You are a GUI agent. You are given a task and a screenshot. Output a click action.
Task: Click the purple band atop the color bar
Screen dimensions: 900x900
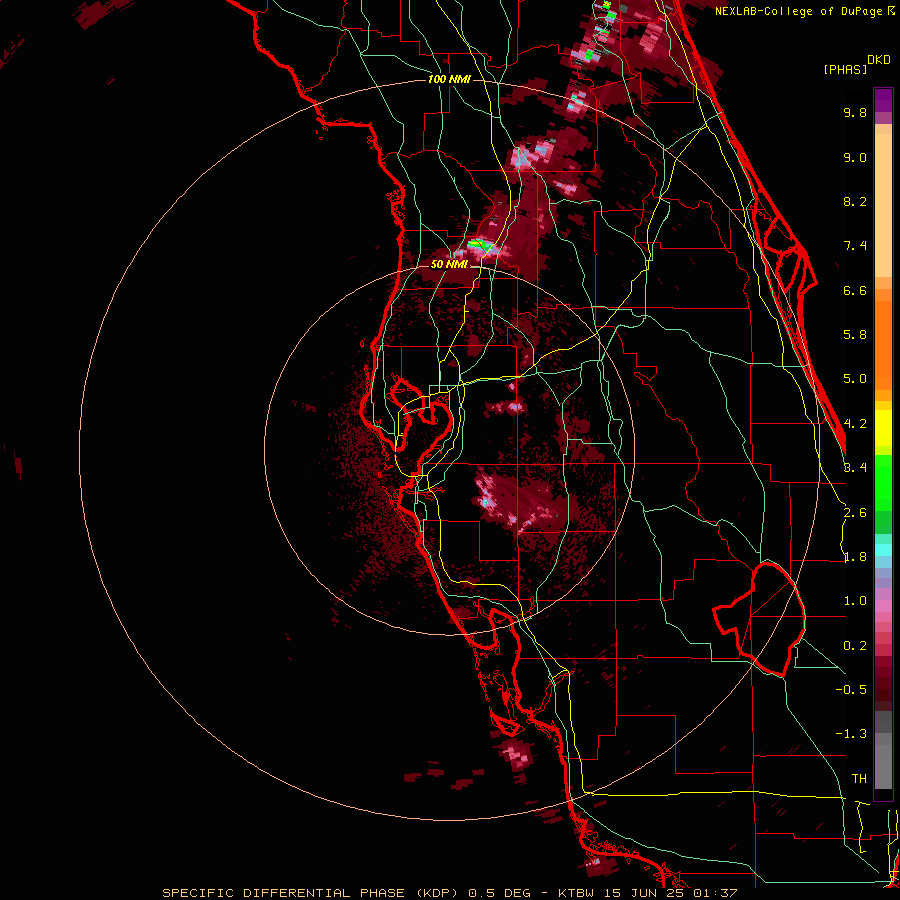click(x=883, y=100)
